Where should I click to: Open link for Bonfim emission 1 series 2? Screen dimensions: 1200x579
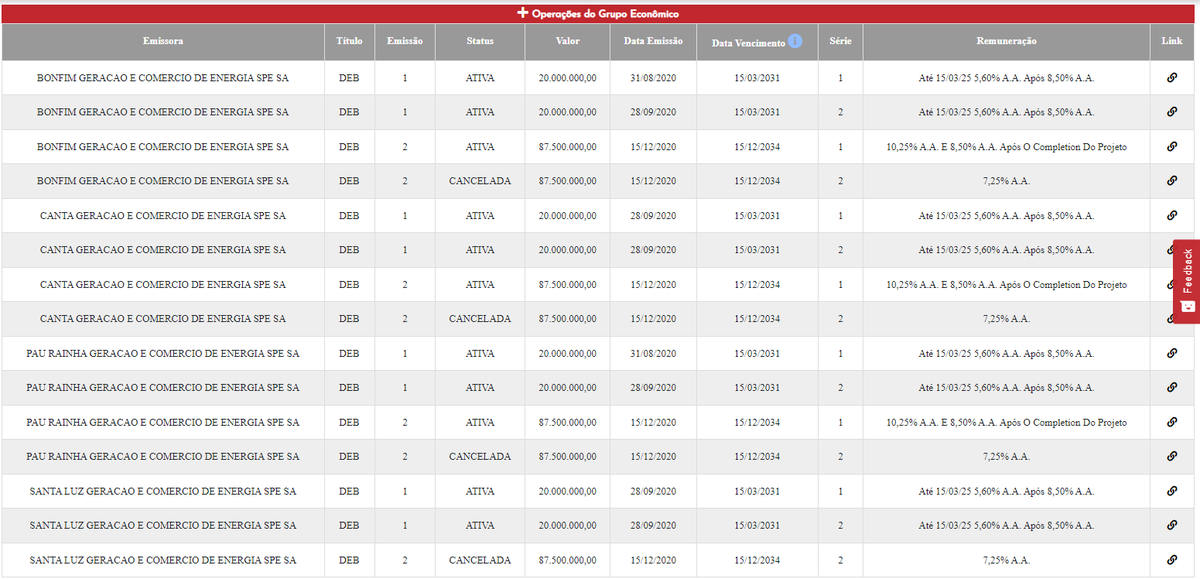[1172, 112]
